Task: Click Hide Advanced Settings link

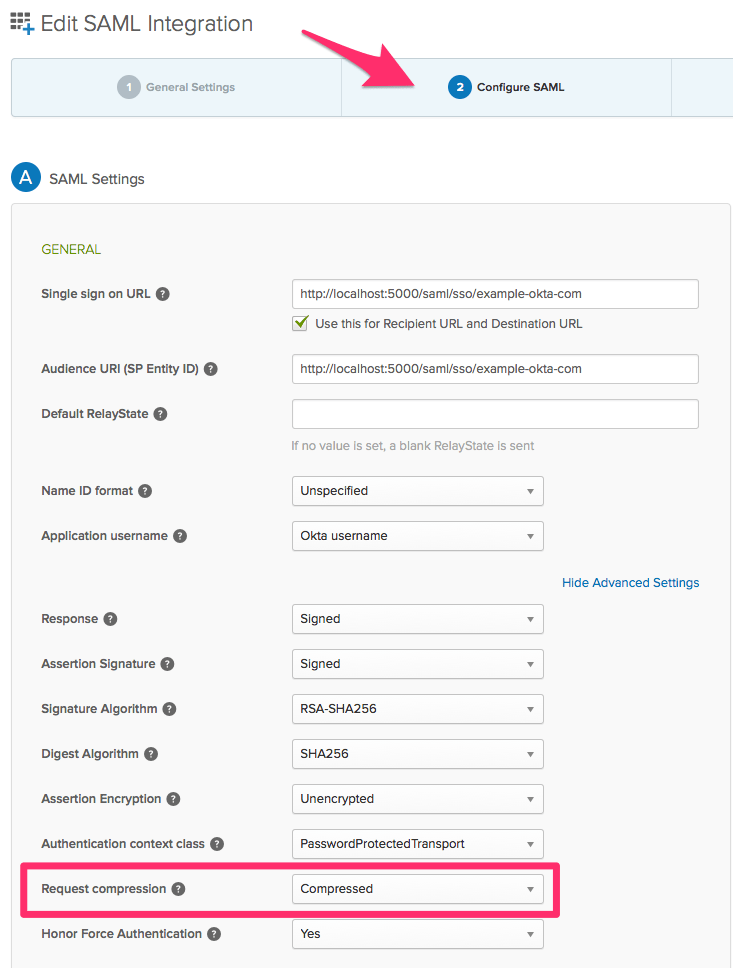Action: click(x=630, y=583)
